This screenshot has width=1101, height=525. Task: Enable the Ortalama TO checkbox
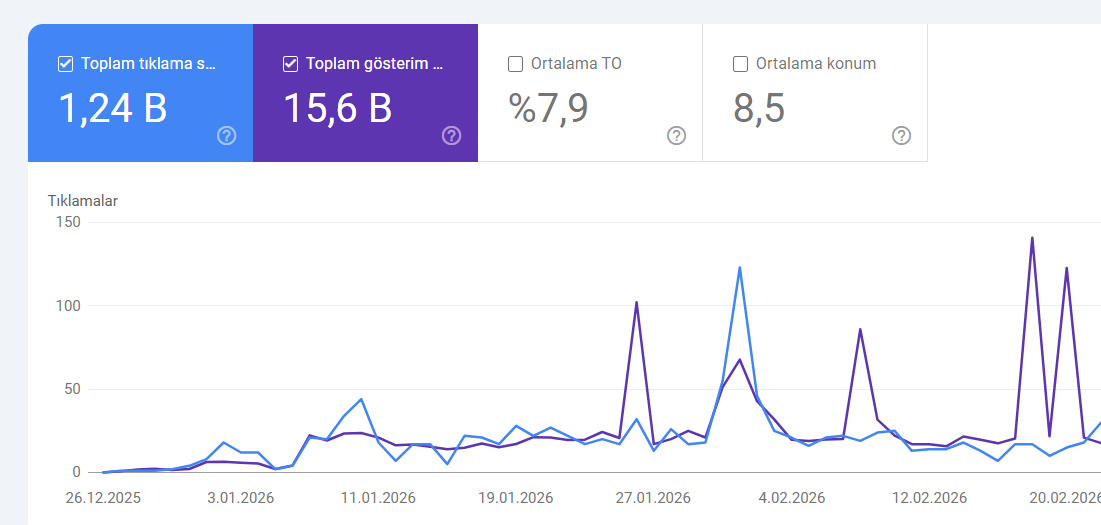pos(516,64)
